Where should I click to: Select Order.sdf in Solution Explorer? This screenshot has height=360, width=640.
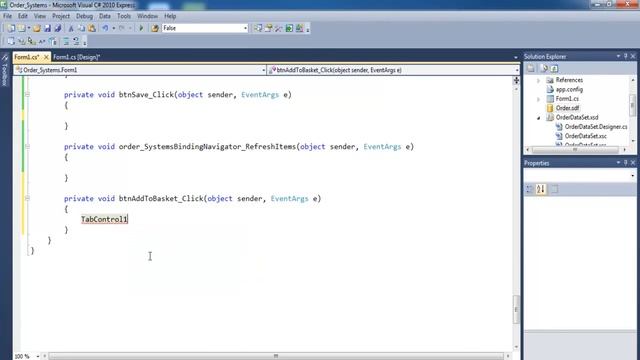567,108
